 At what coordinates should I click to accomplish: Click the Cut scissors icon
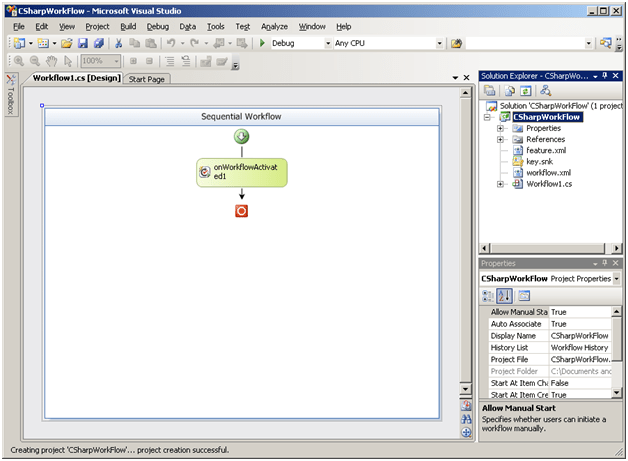[x=119, y=44]
